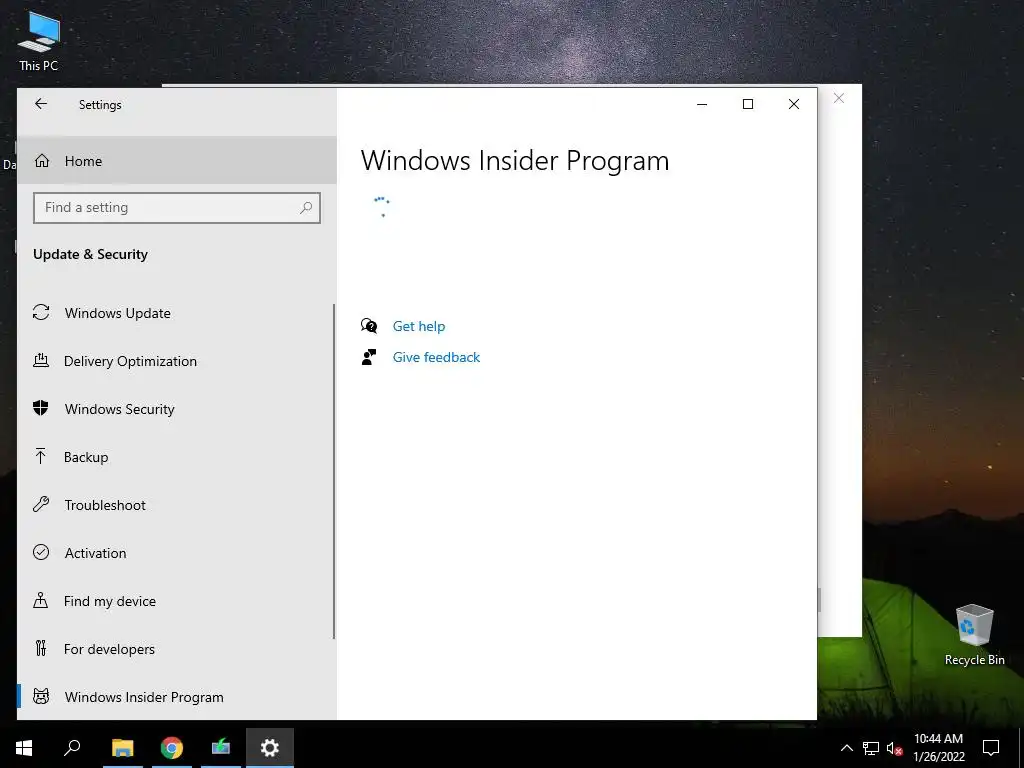Click the Windows Insider cat icon
The height and width of the screenshot is (768, 1024).
coord(41,696)
